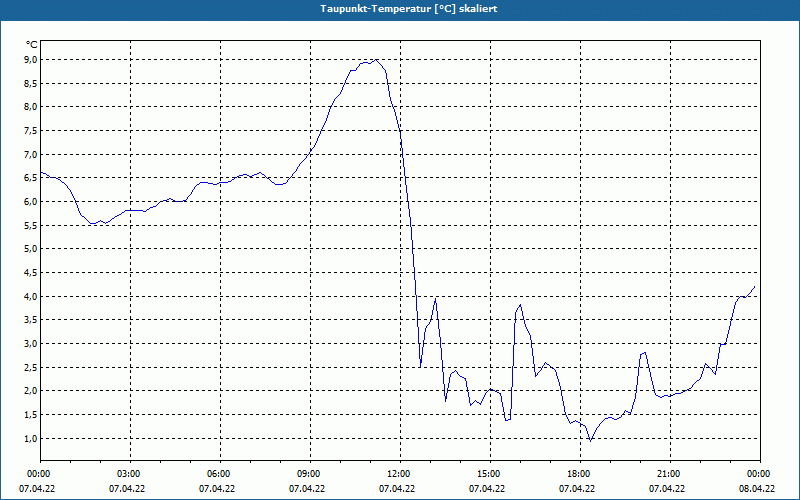Click the '8,0' y-axis value
Image resolution: width=800 pixels, height=500 pixels.
[31, 107]
